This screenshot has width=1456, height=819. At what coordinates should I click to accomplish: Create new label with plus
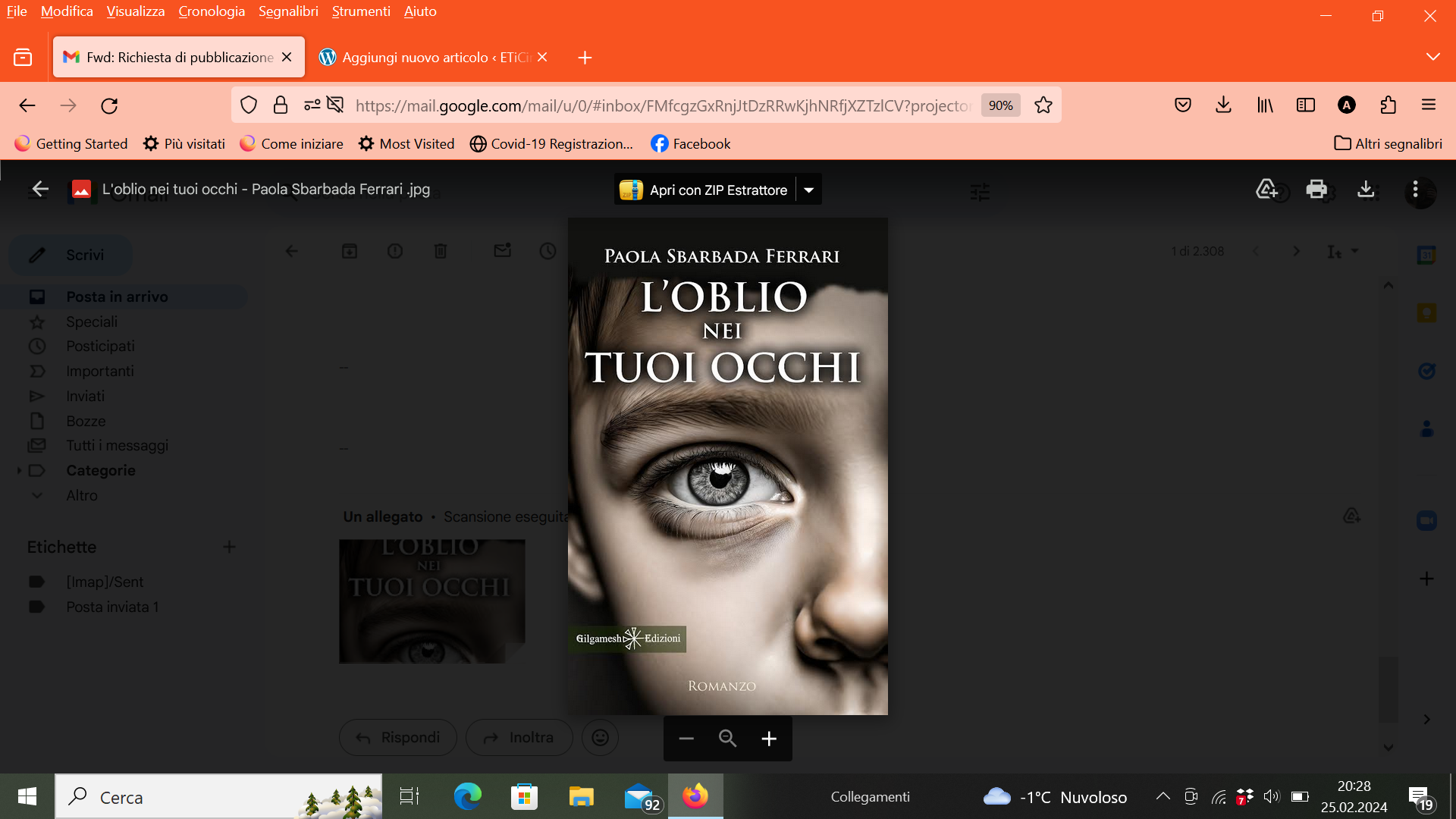point(229,548)
